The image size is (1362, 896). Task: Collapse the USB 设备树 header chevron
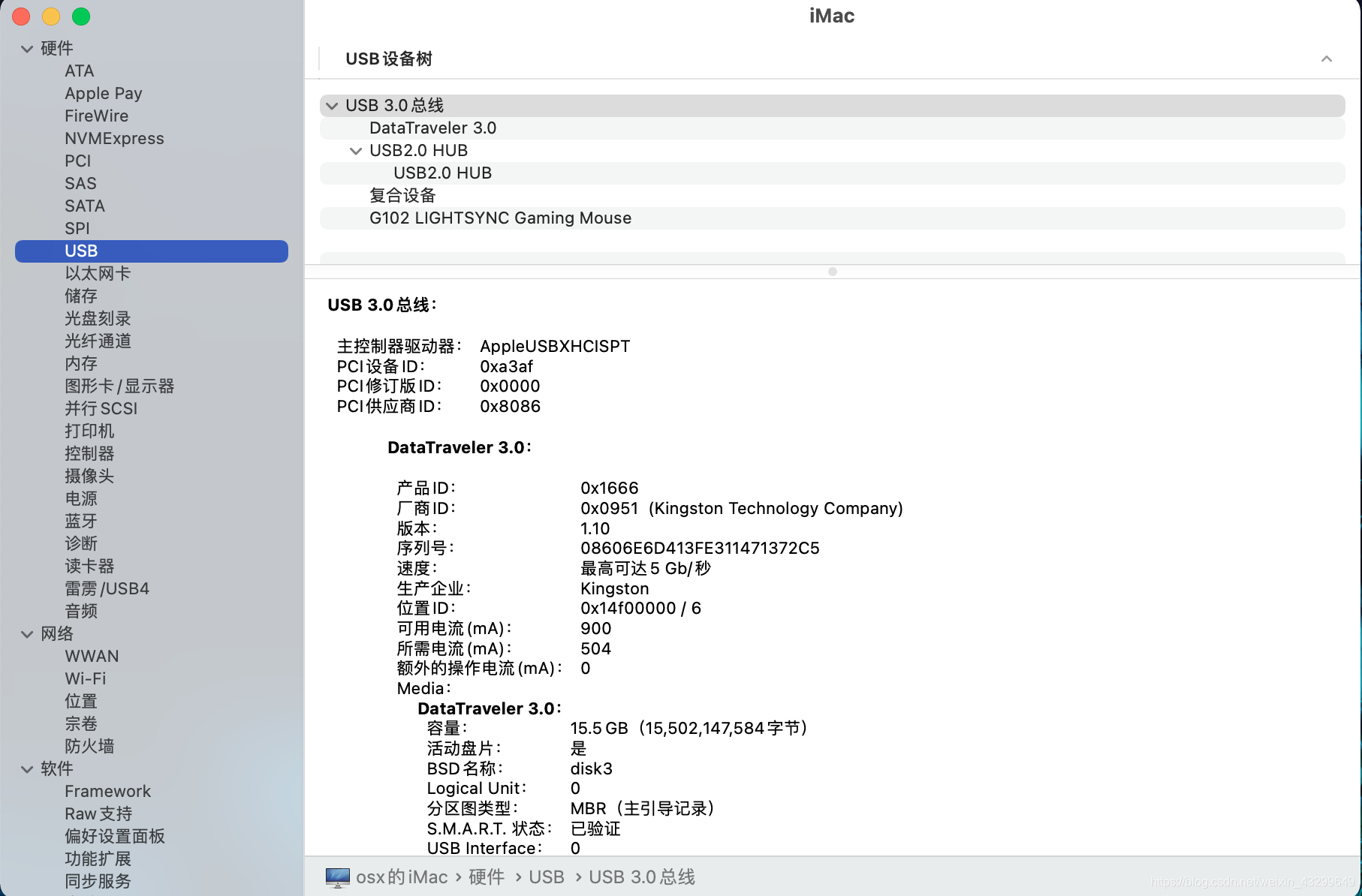click(1327, 59)
